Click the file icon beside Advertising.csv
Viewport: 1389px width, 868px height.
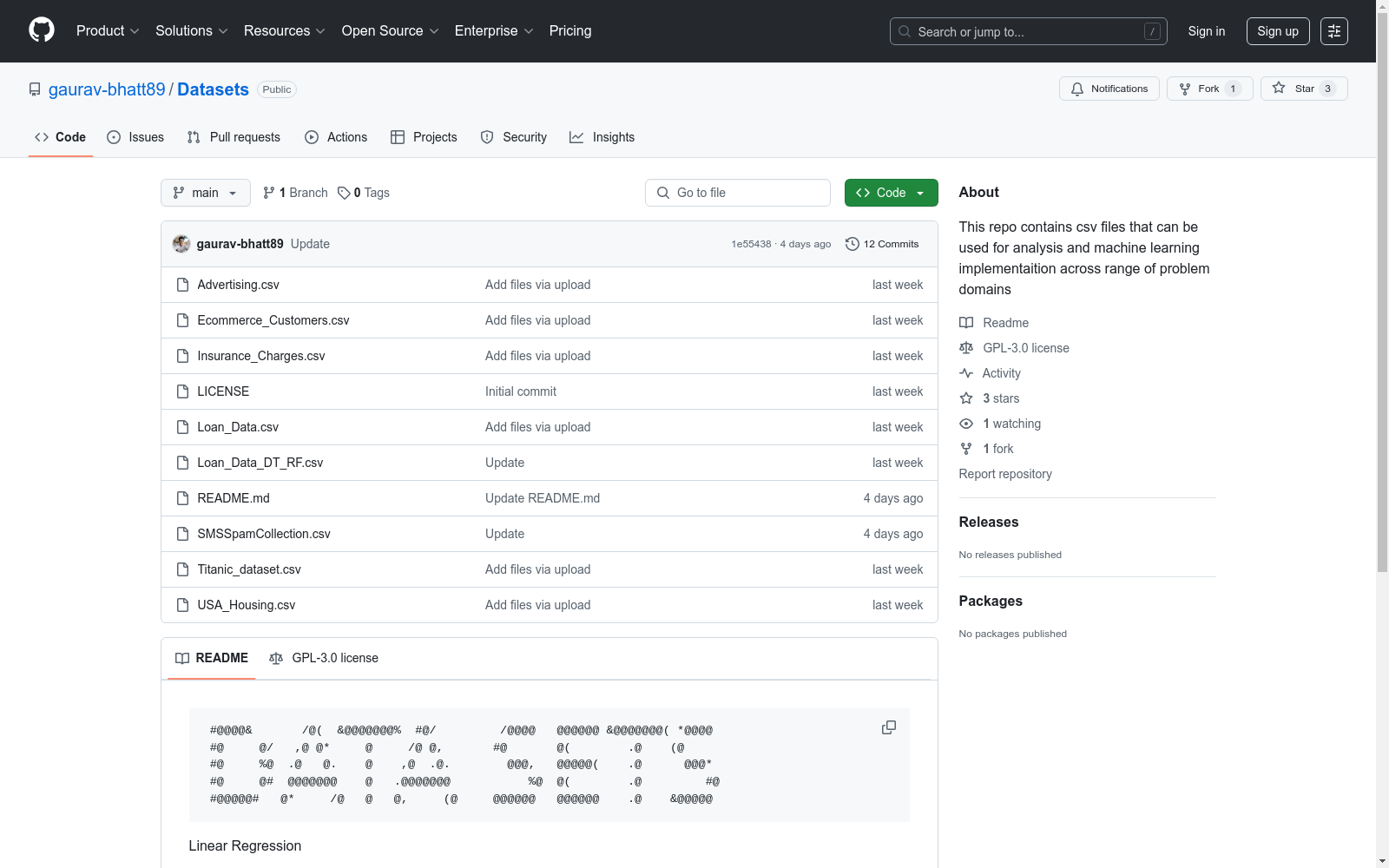[x=182, y=285]
